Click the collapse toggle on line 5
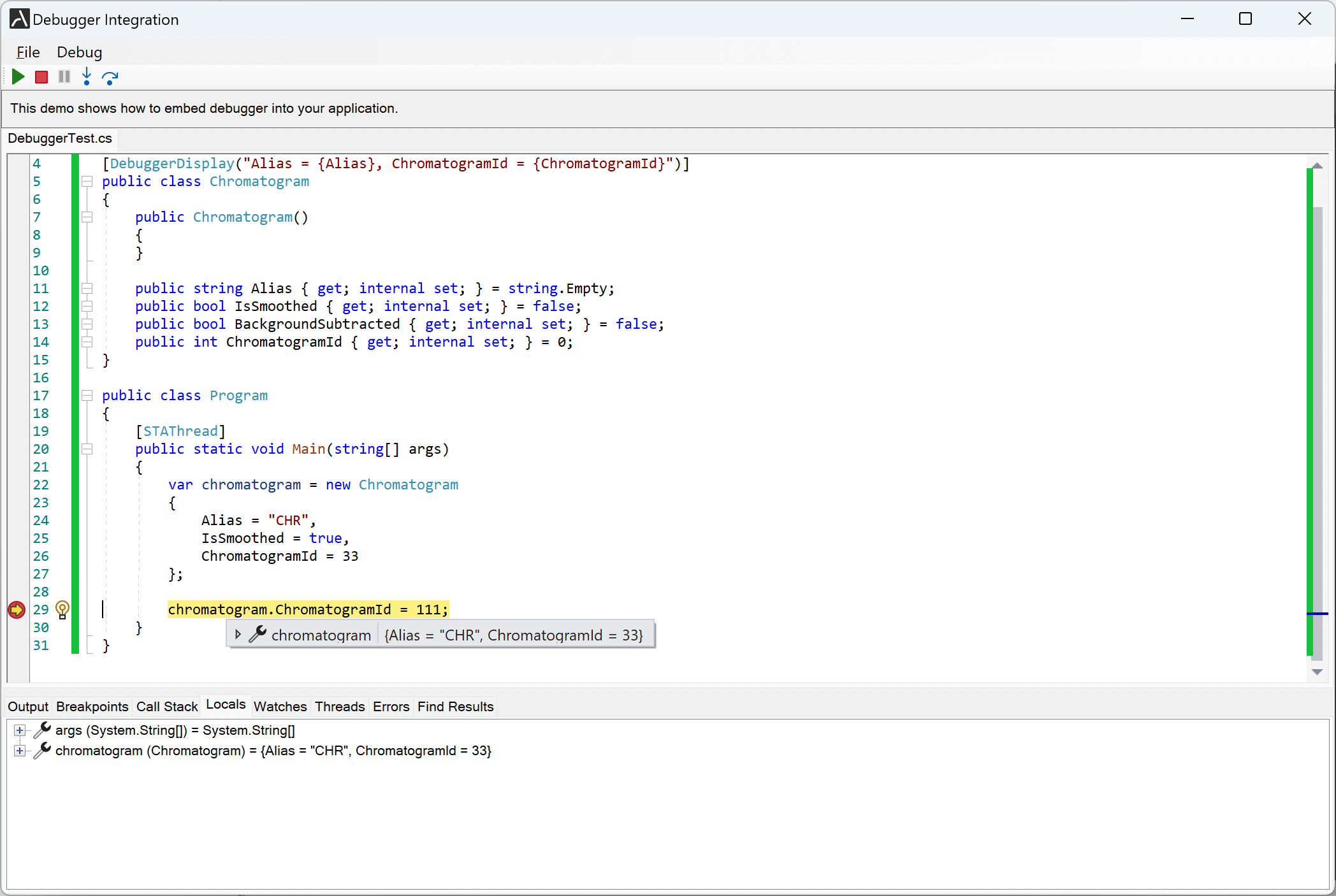 (x=85, y=181)
